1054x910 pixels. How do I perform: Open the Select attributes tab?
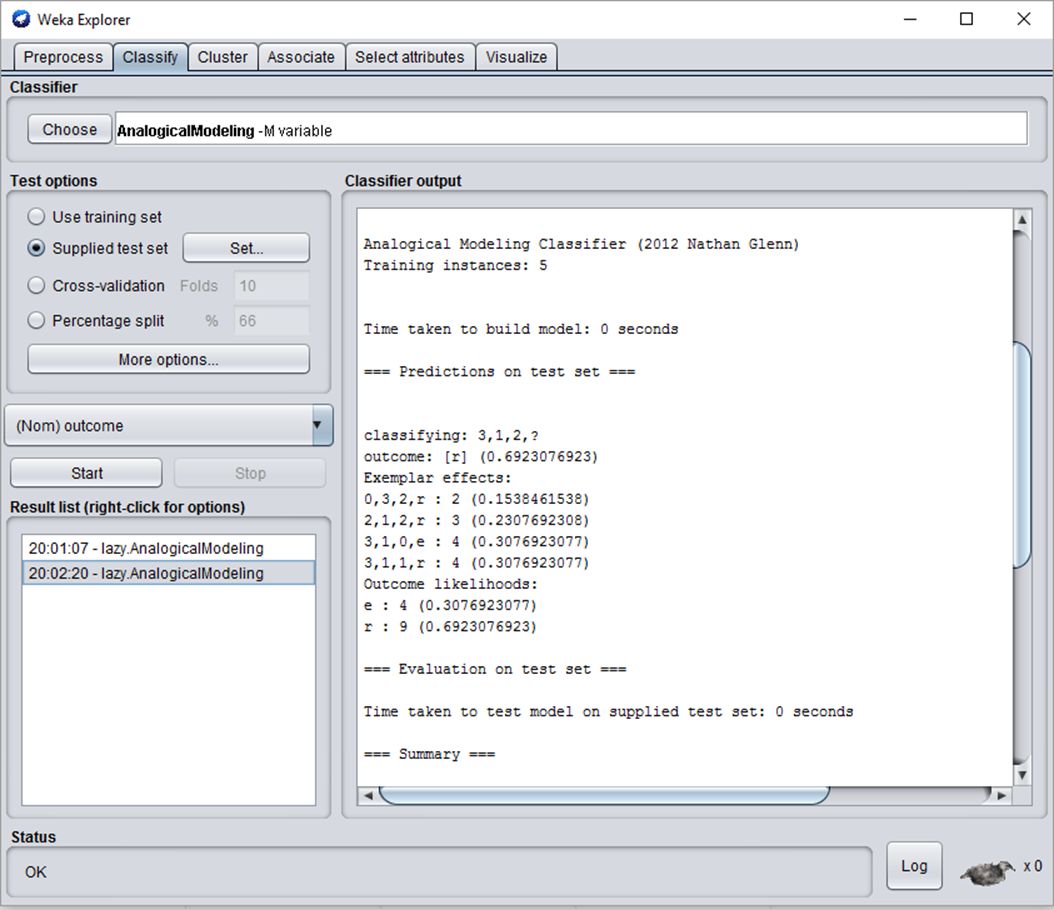[x=409, y=57]
